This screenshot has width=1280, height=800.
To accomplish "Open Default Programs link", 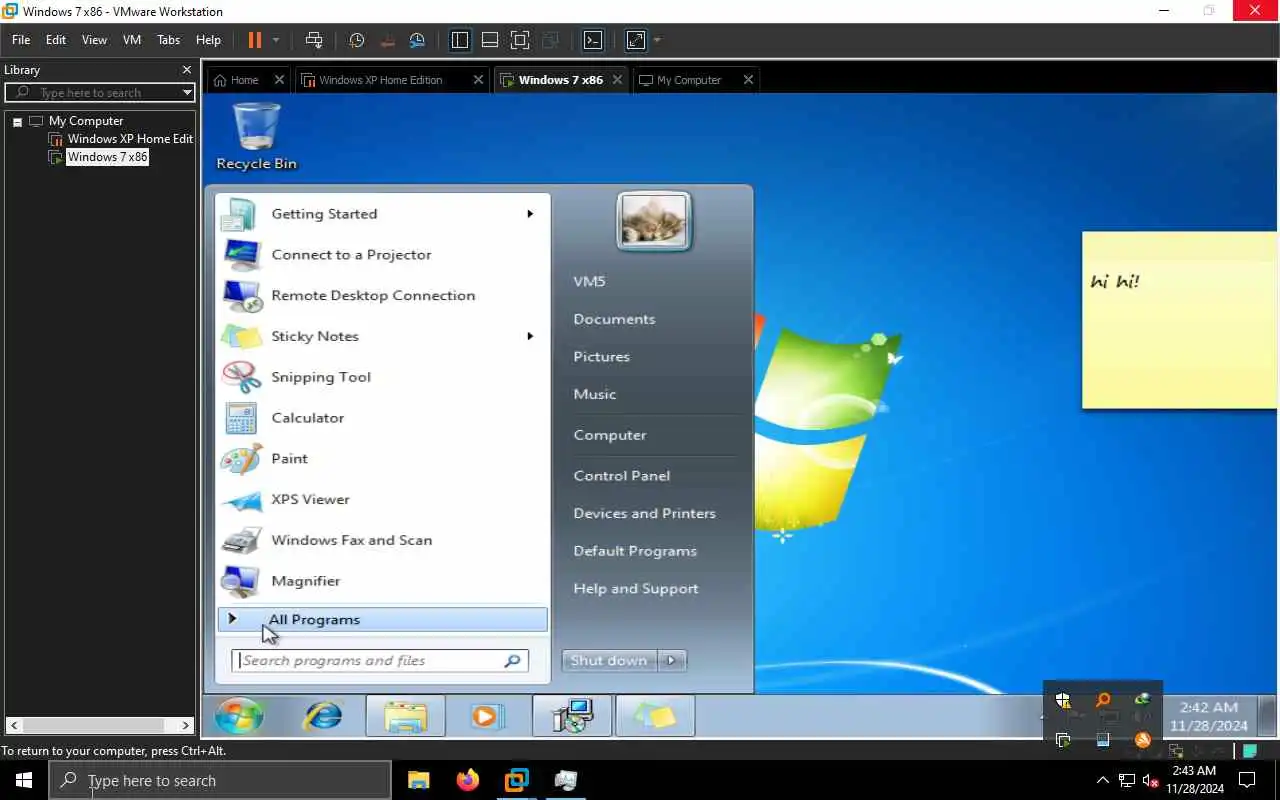I will tap(635, 551).
